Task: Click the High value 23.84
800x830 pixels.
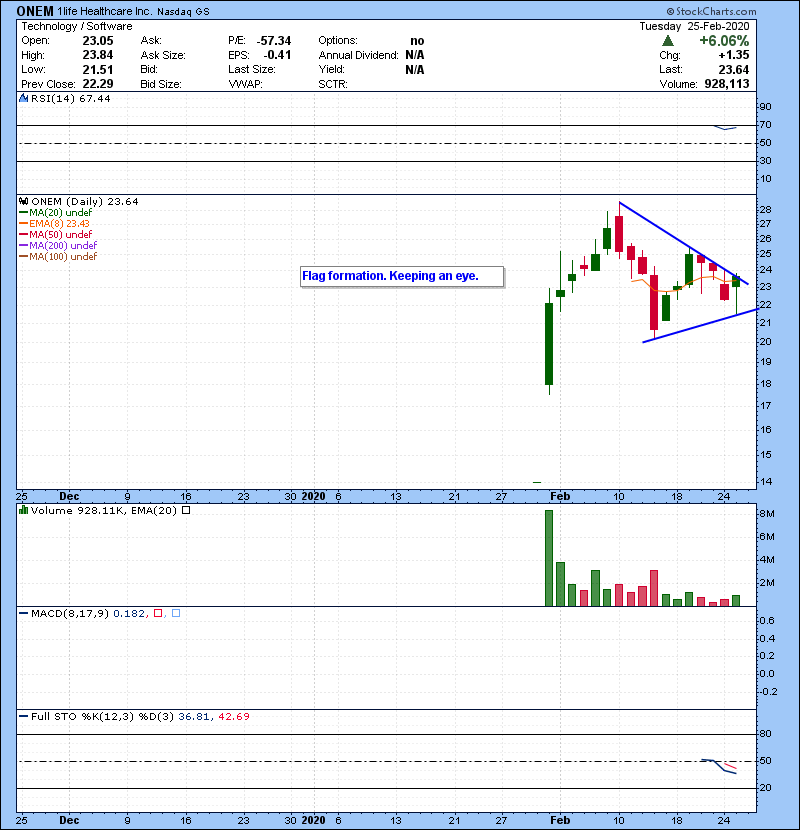Action: [x=98, y=55]
